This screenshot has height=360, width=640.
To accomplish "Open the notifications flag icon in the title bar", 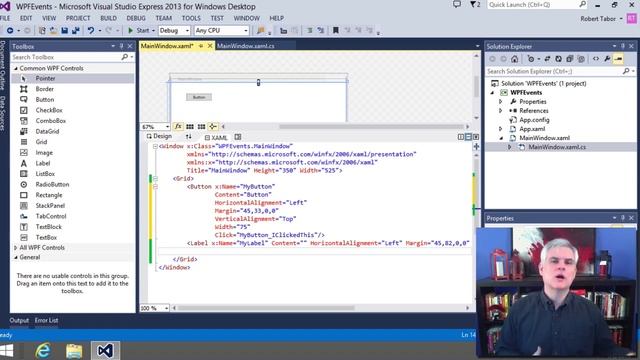I will (475, 5).
